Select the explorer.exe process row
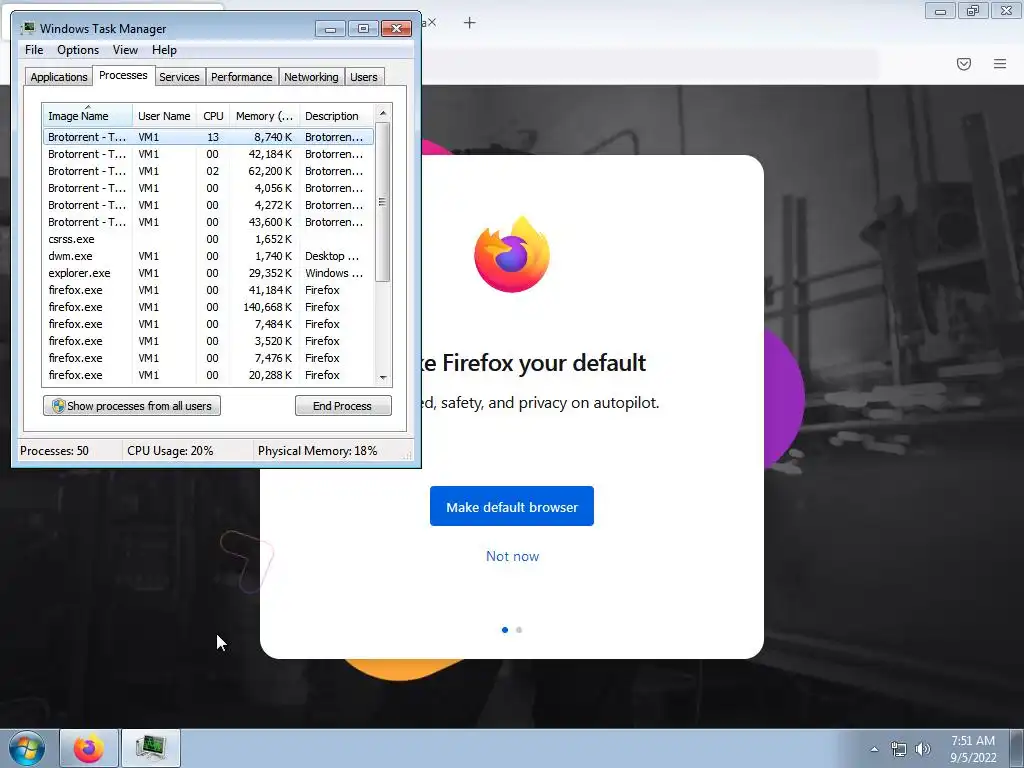 pyautogui.click(x=208, y=273)
